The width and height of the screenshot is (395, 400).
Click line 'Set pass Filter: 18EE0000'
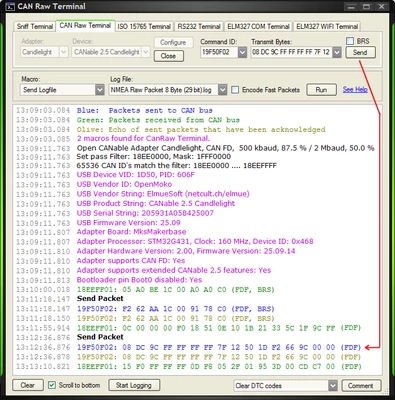(x=154, y=157)
